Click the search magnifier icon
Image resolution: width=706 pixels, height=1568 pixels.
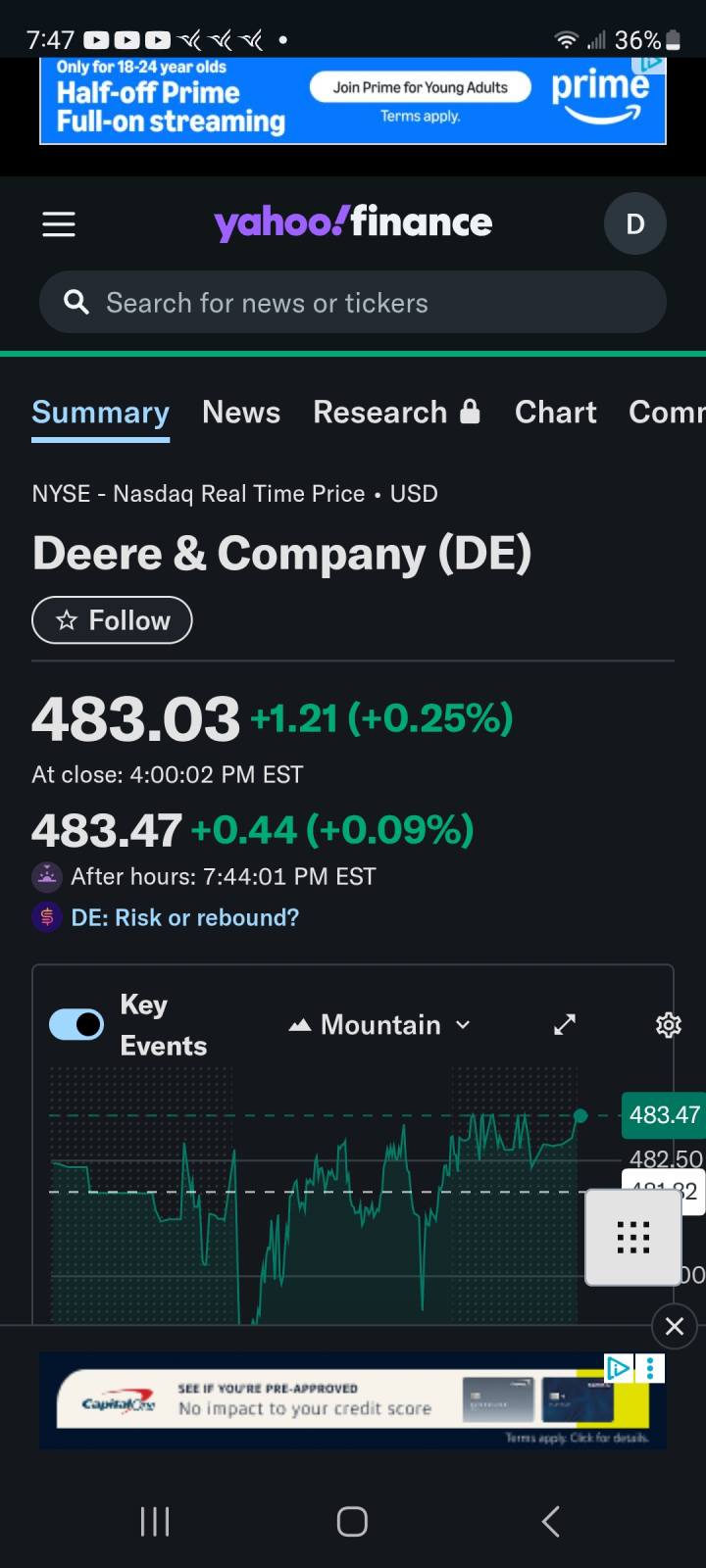76,302
